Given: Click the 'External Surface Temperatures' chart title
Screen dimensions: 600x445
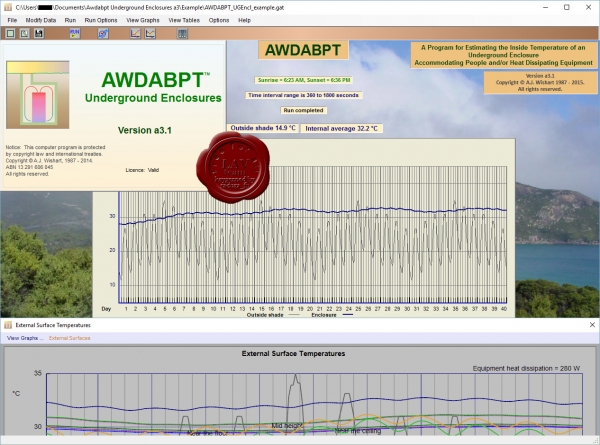Looking at the screenshot, I should pos(293,354).
